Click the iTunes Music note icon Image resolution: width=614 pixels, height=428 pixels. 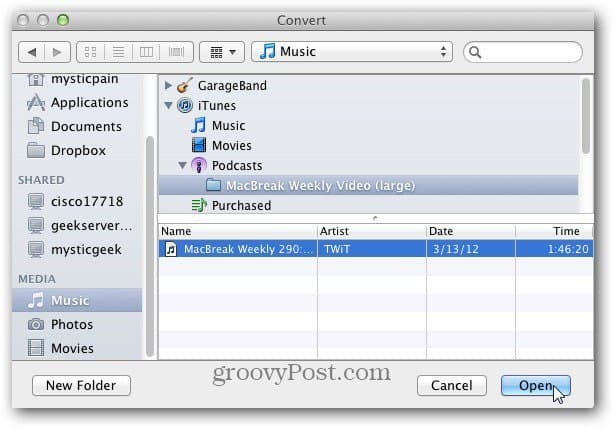199,125
